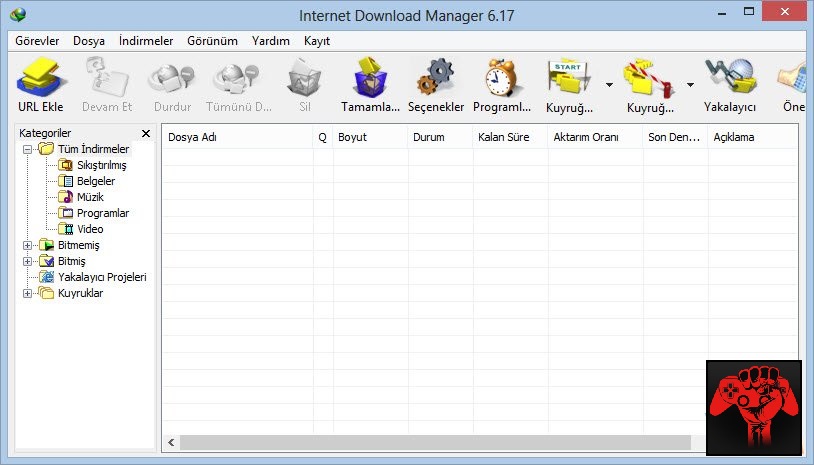Sort by the Açıklama column header
The width and height of the screenshot is (814, 465).
[x=753, y=138]
